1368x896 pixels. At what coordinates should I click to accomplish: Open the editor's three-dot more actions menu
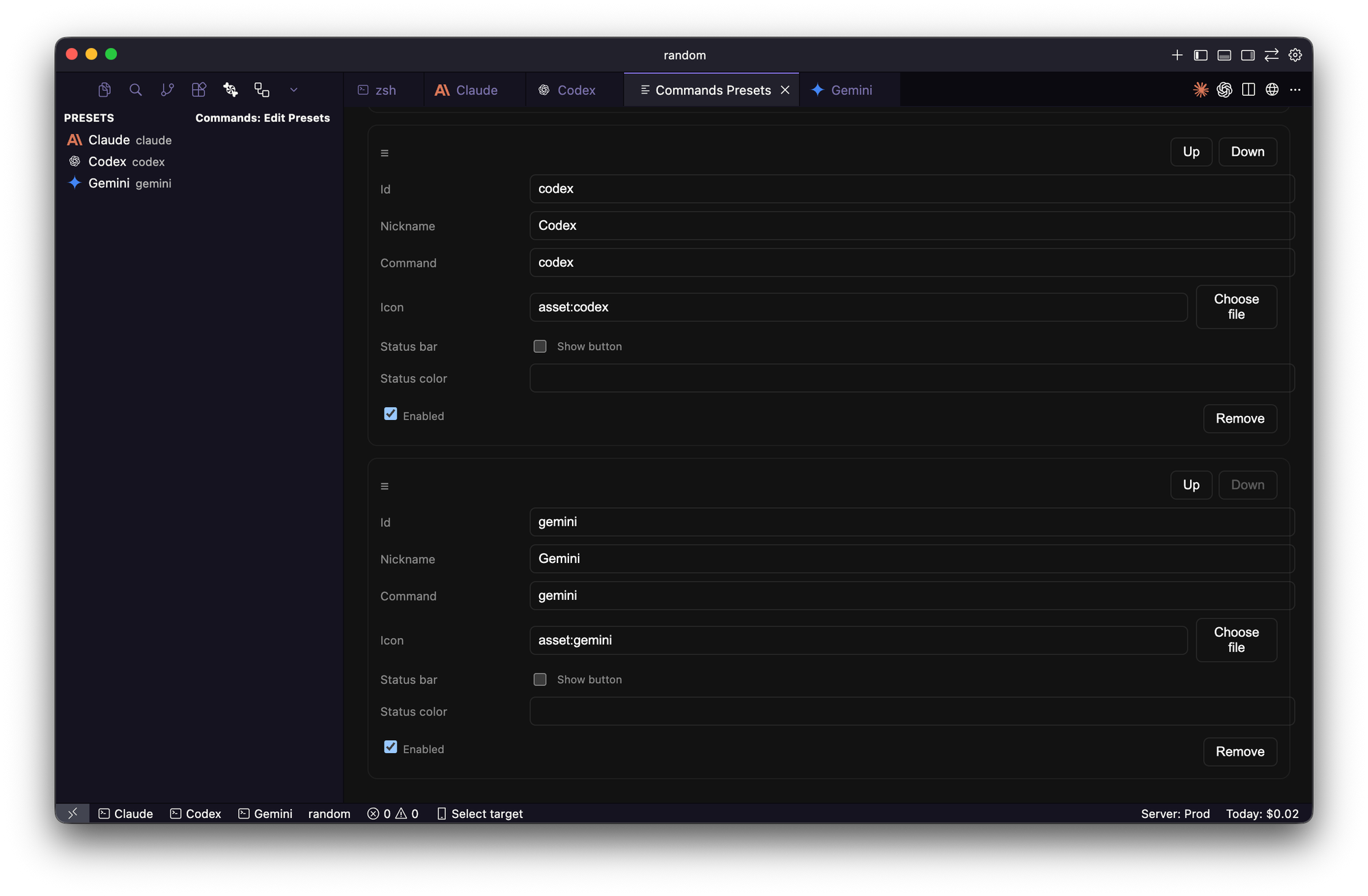(1295, 90)
